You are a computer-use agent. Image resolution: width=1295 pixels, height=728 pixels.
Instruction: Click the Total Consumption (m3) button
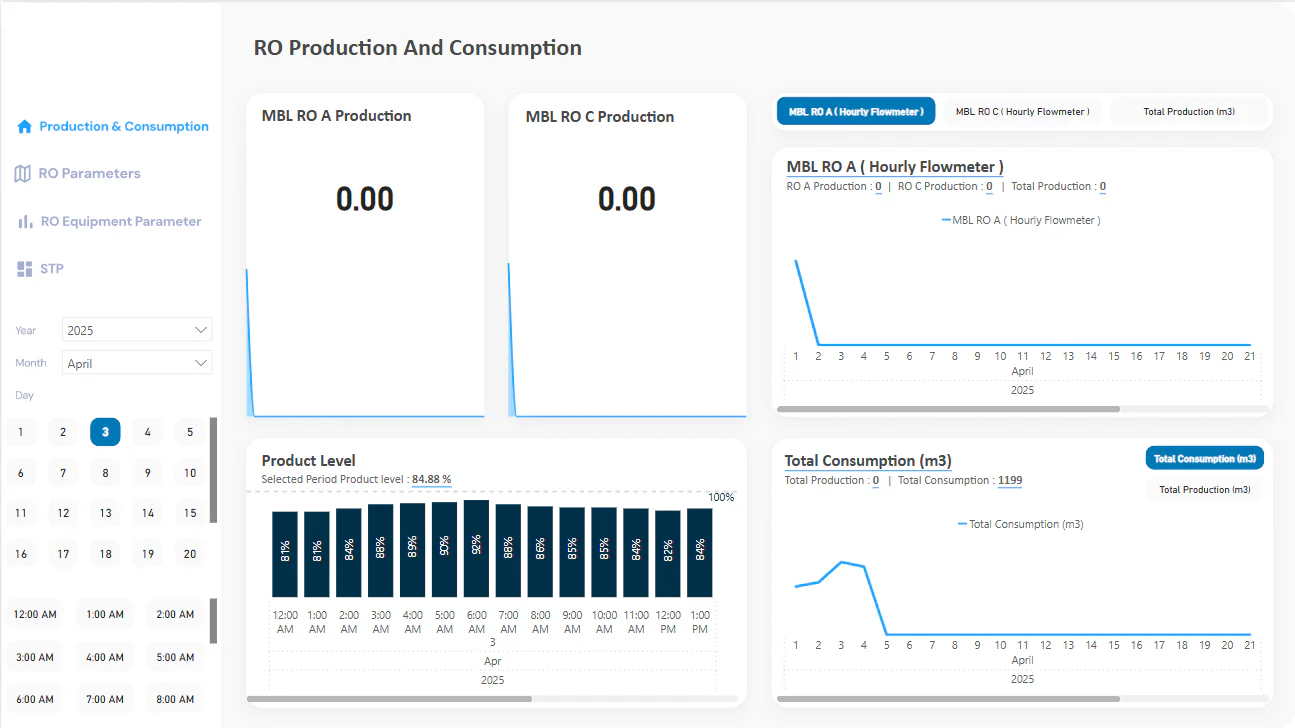pos(1205,459)
